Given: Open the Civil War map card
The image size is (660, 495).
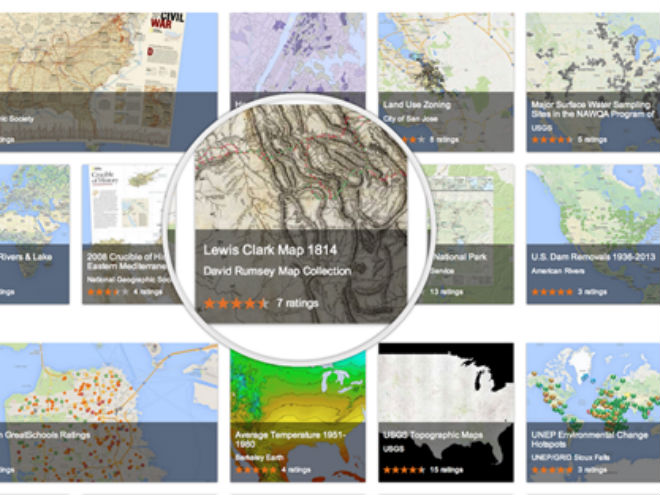Looking at the screenshot, I should 109,82.
